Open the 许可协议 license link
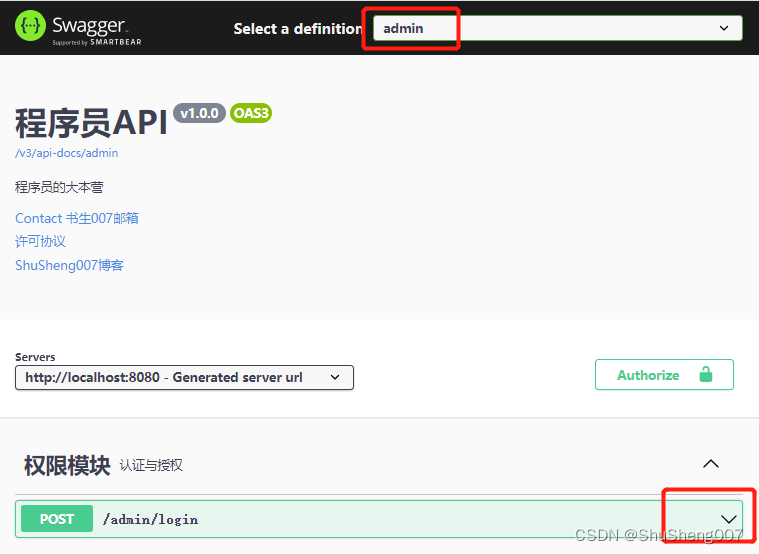 coord(41,241)
